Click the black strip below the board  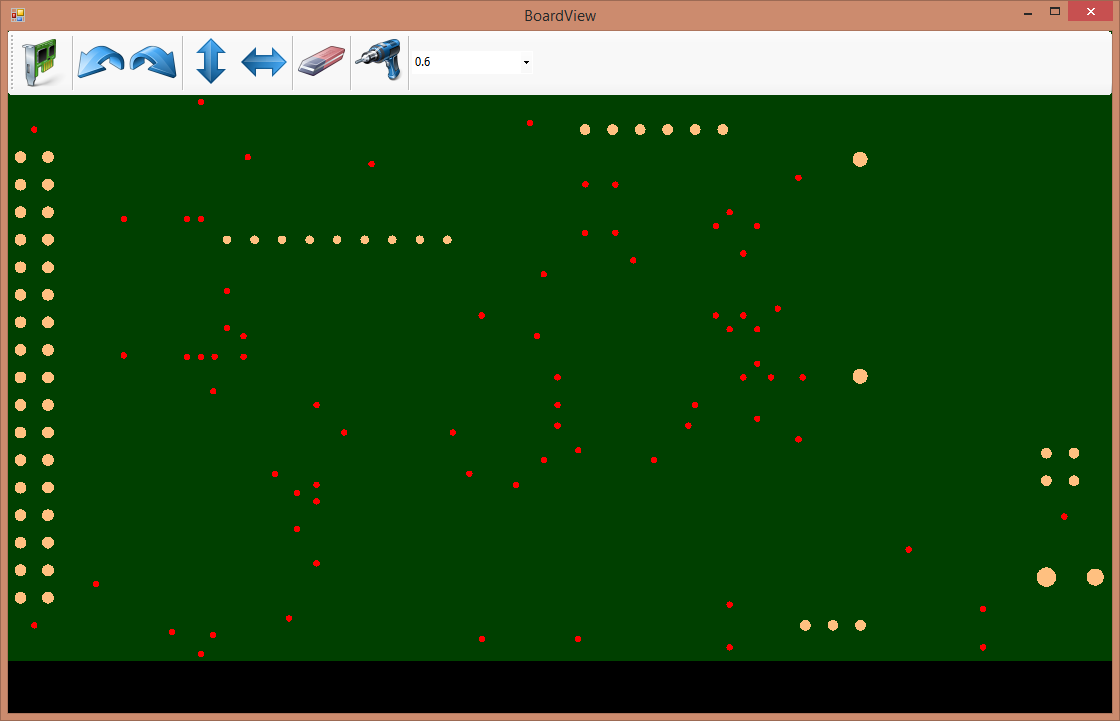point(559,686)
